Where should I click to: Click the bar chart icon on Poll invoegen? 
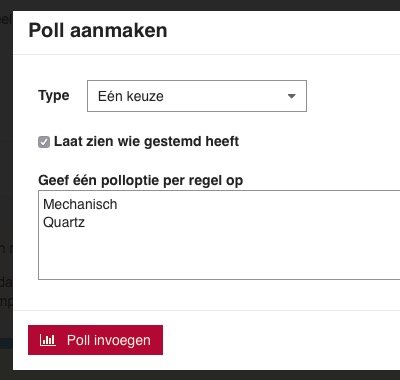48,340
